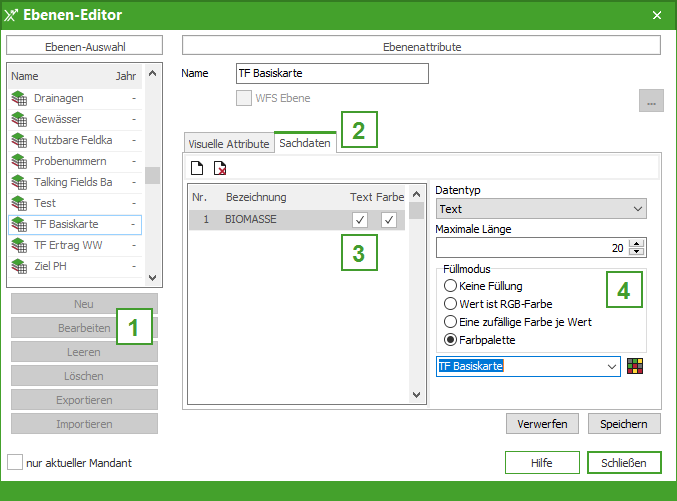Click the Gewässer layer icon
Viewport: 677px width, 501px height.
click(19, 119)
